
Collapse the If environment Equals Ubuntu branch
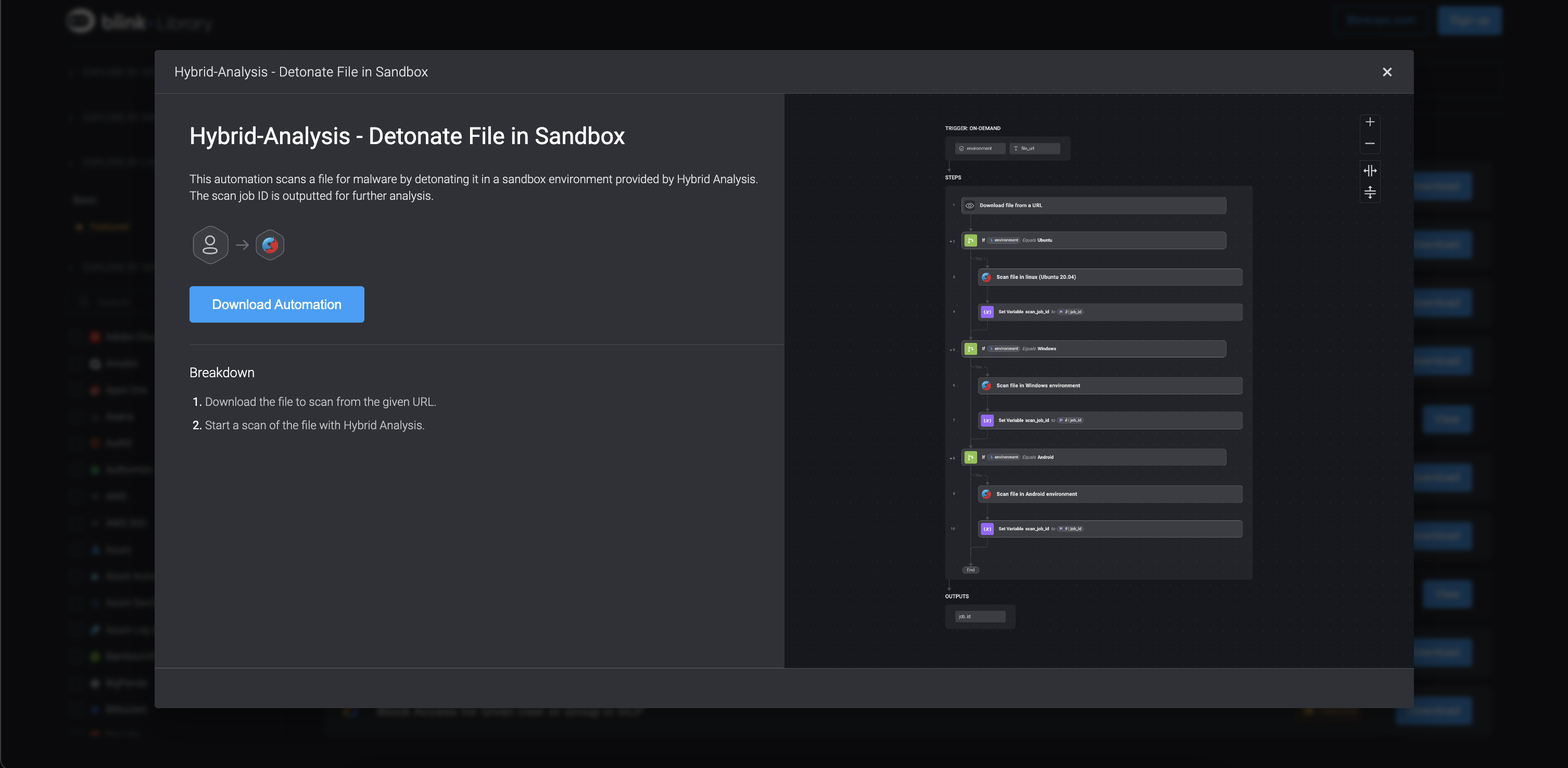[951, 241]
